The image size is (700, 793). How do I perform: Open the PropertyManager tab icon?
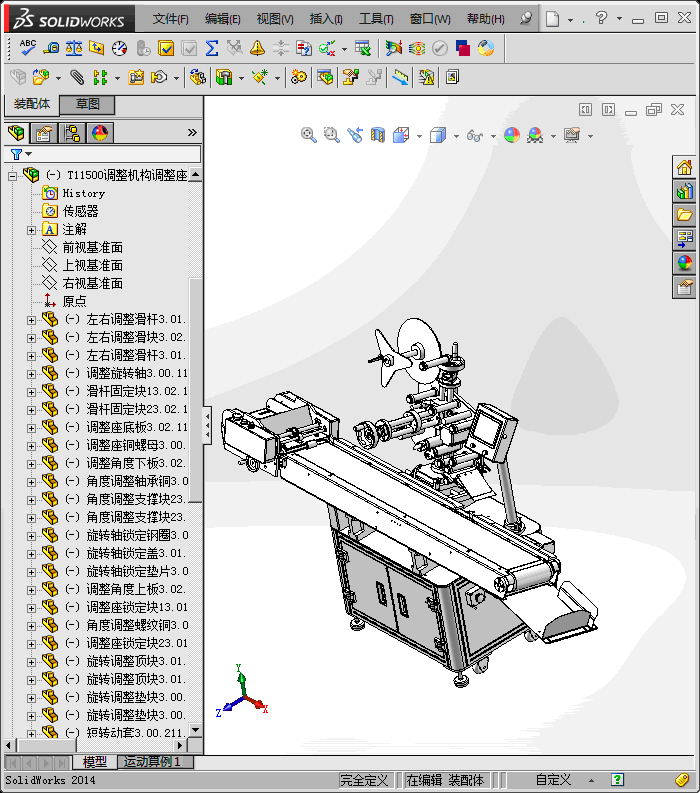(44, 133)
